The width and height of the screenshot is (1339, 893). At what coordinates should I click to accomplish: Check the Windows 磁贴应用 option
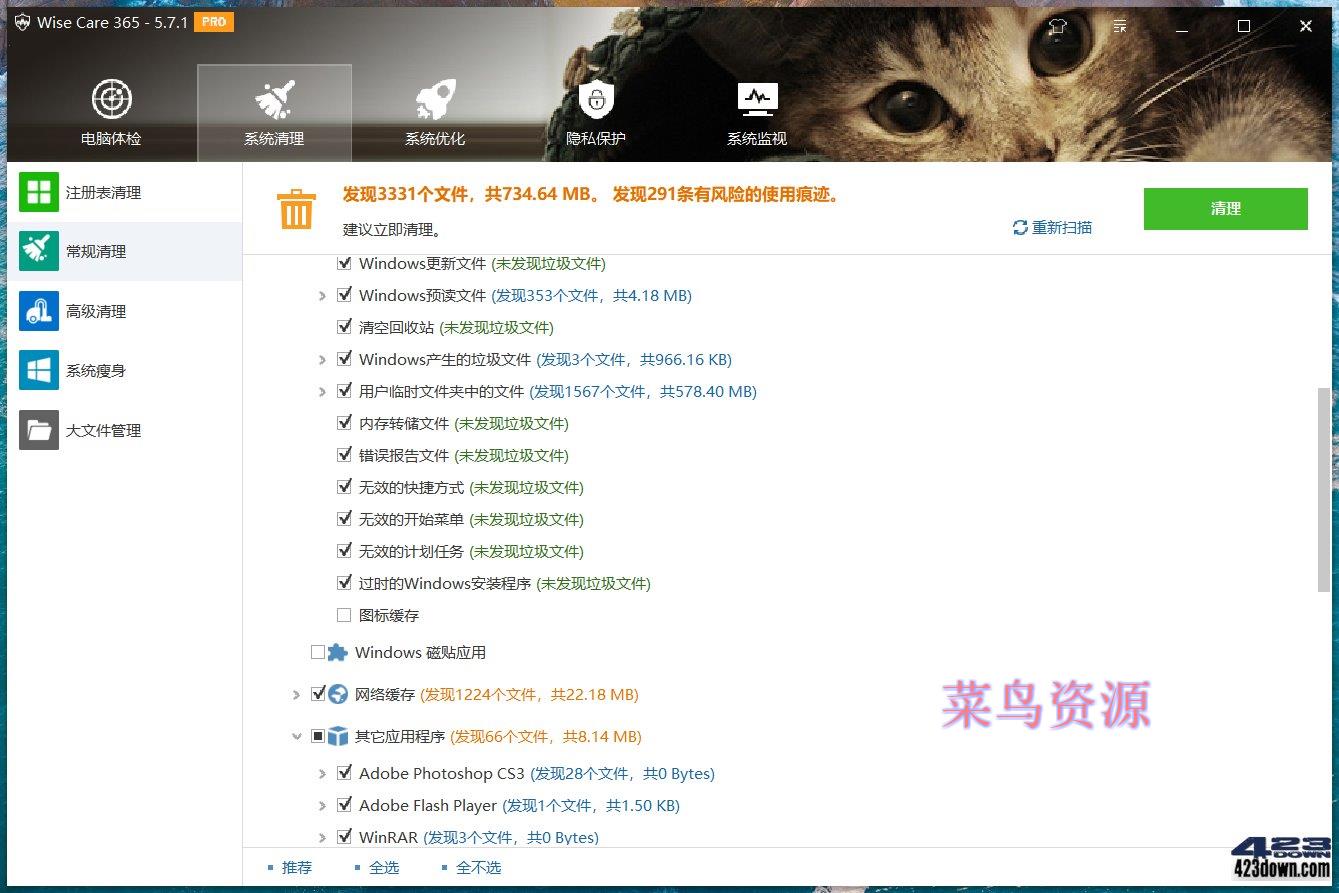click(318, 652)
